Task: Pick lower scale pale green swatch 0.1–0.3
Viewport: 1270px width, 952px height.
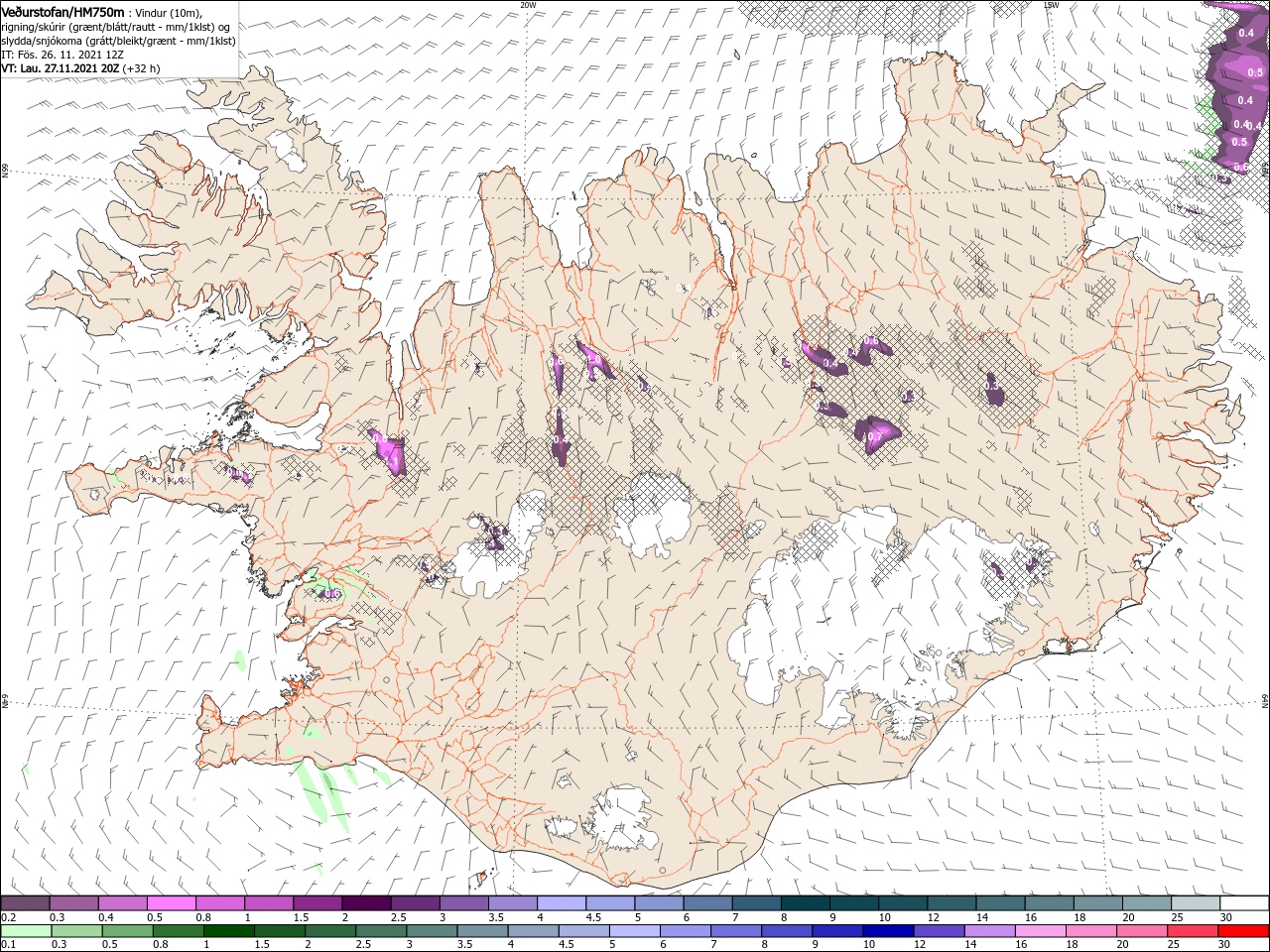Action: [x=26, y=930]
